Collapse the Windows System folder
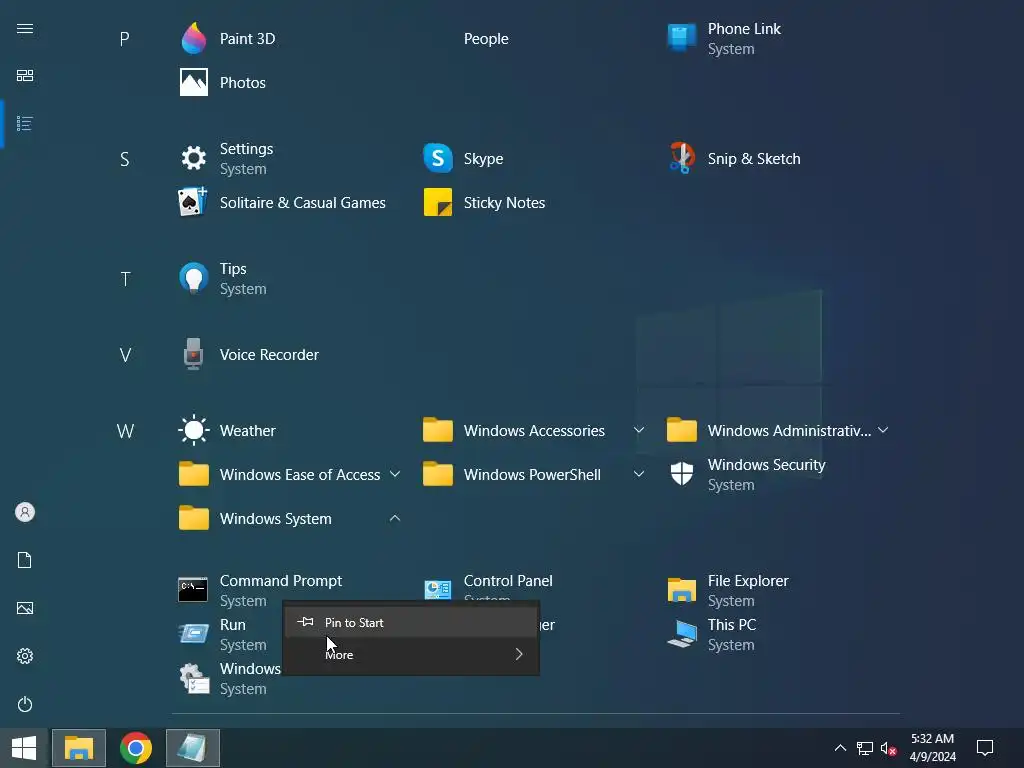Viewport: 1024px width, 768px height. (290, 519)
